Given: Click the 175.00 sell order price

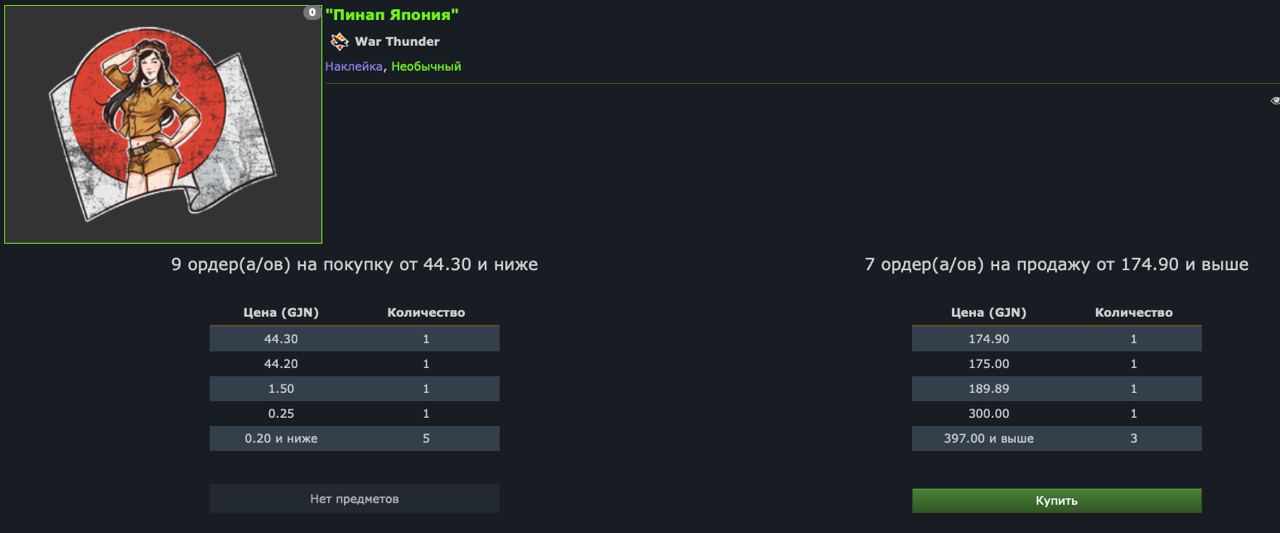Looking at the screenshot, I should (989, 364).
